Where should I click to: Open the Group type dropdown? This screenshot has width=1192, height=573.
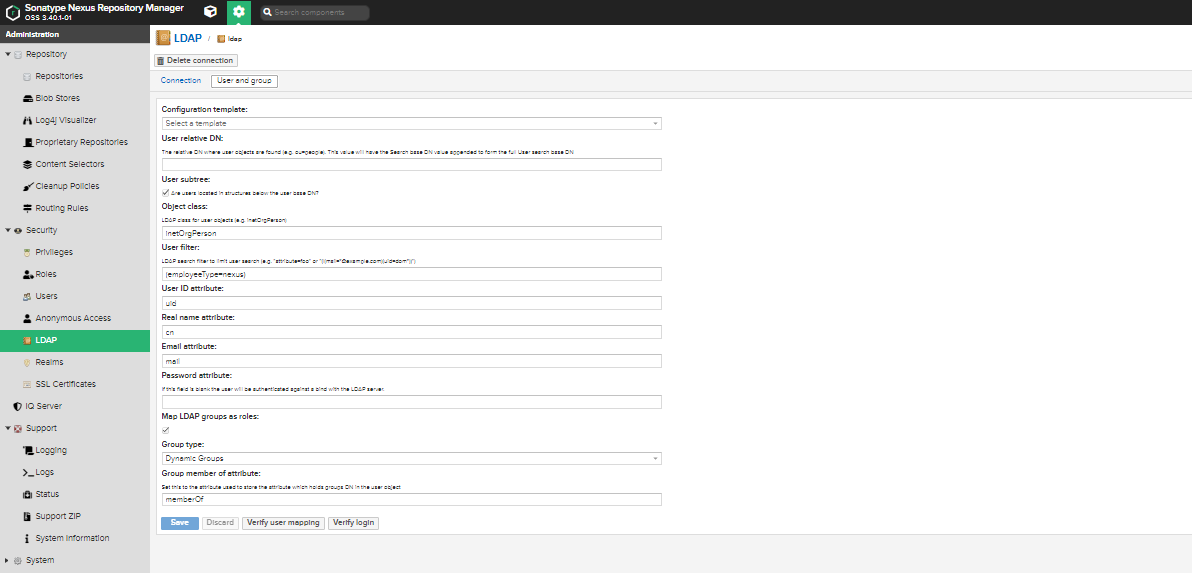pos(411,458)
